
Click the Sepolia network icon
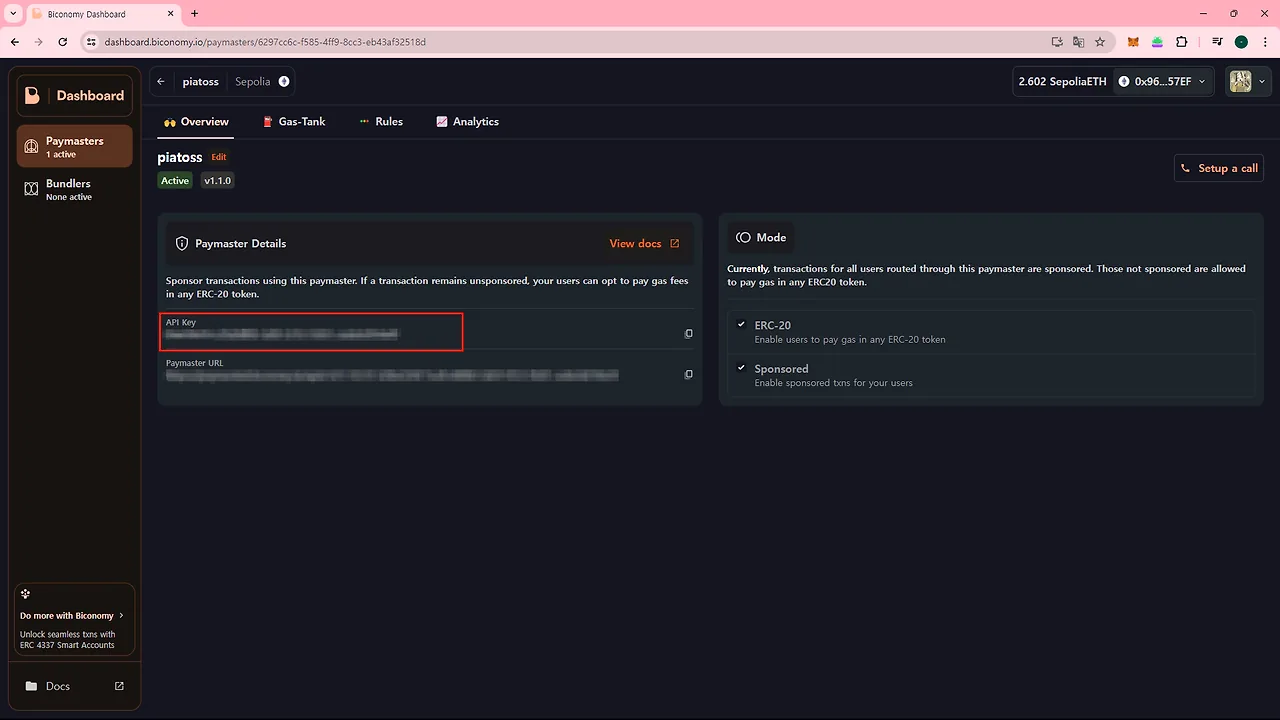click(284, 82)
